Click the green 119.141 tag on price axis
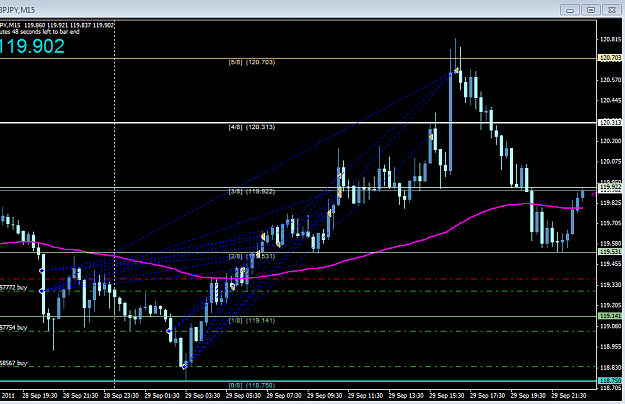The width and height of the screenshot is (625, 404). [610, 316]
